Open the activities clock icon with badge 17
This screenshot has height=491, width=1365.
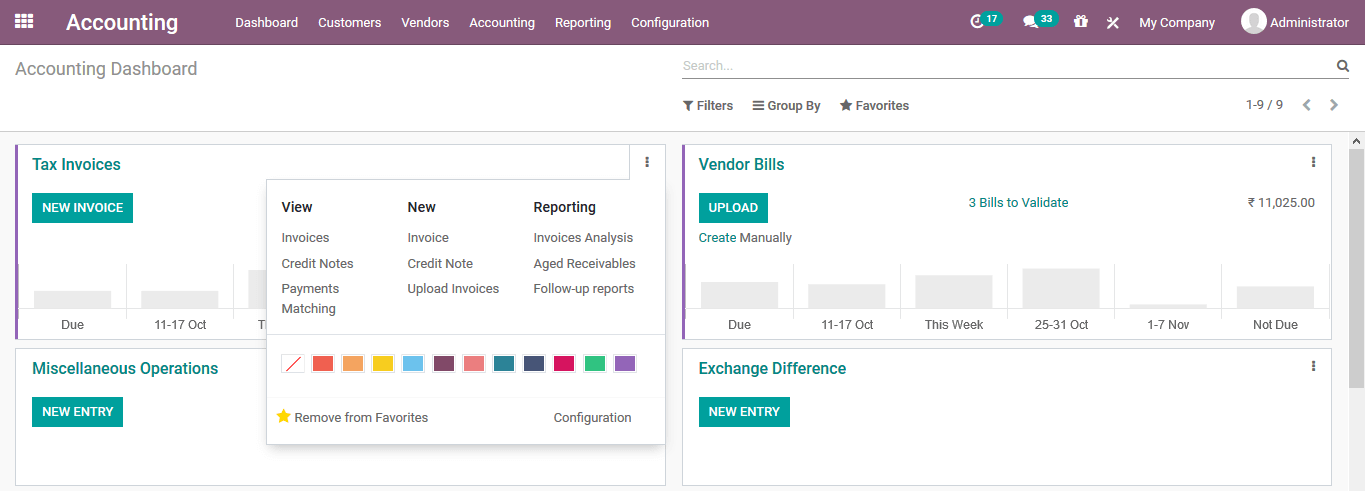pos(978,22)
